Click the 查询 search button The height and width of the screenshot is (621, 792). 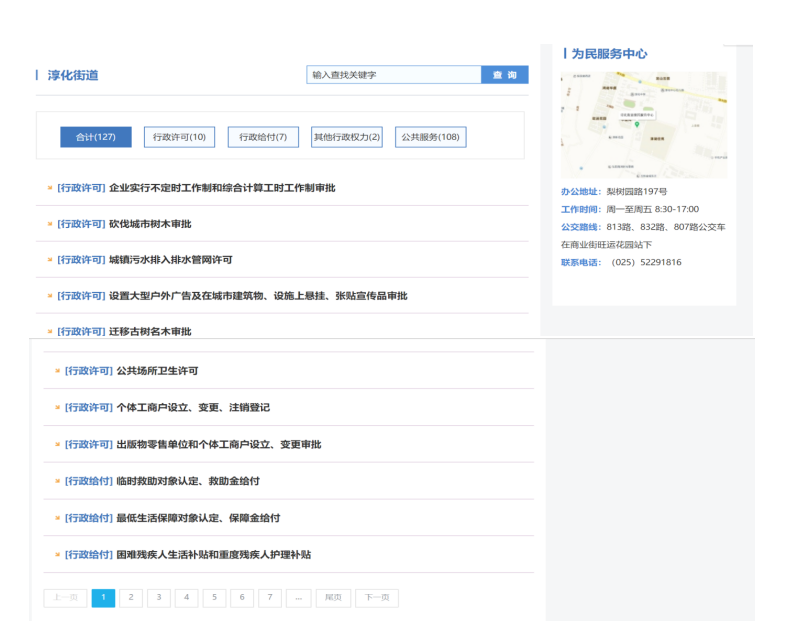(x=505, y=75)
